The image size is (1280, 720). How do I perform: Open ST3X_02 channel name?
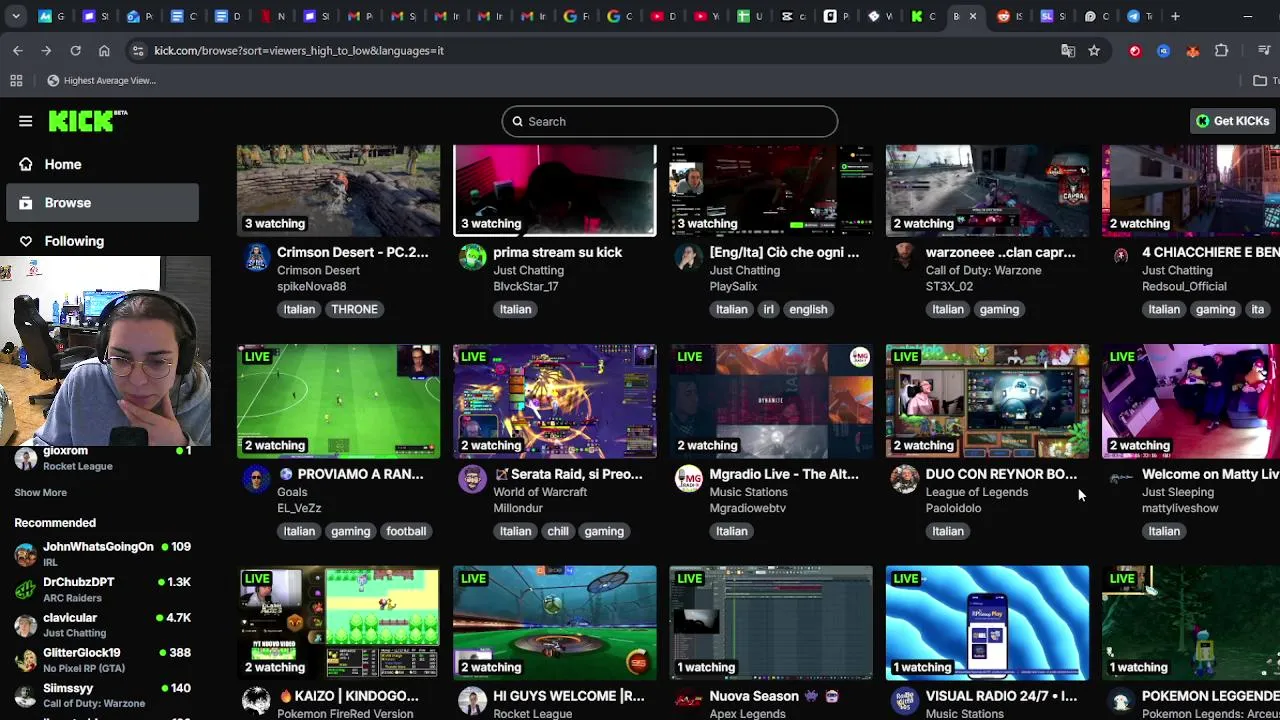coord(949,286)
